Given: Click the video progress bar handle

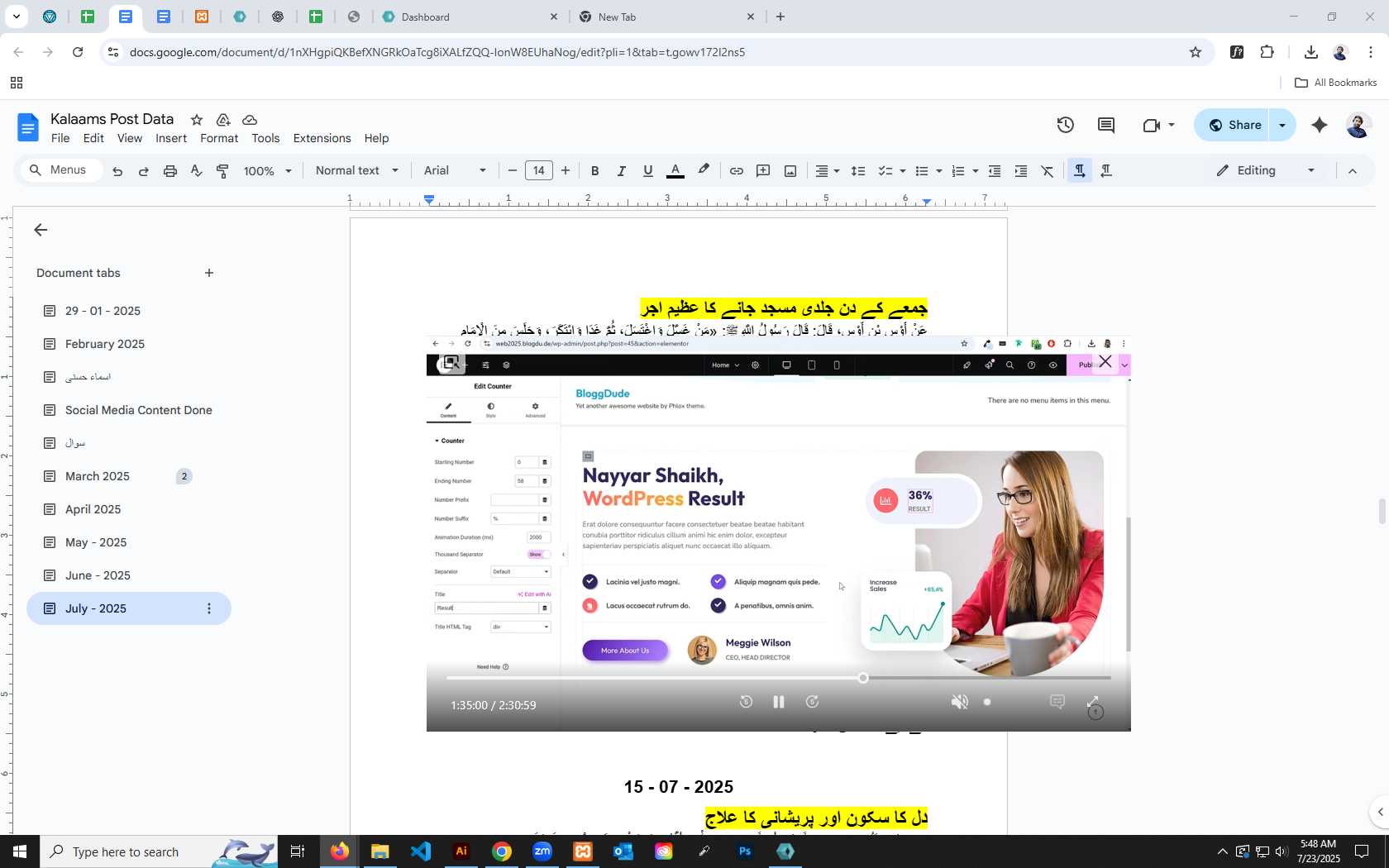Looking at the screenshot, I should 863,678.
